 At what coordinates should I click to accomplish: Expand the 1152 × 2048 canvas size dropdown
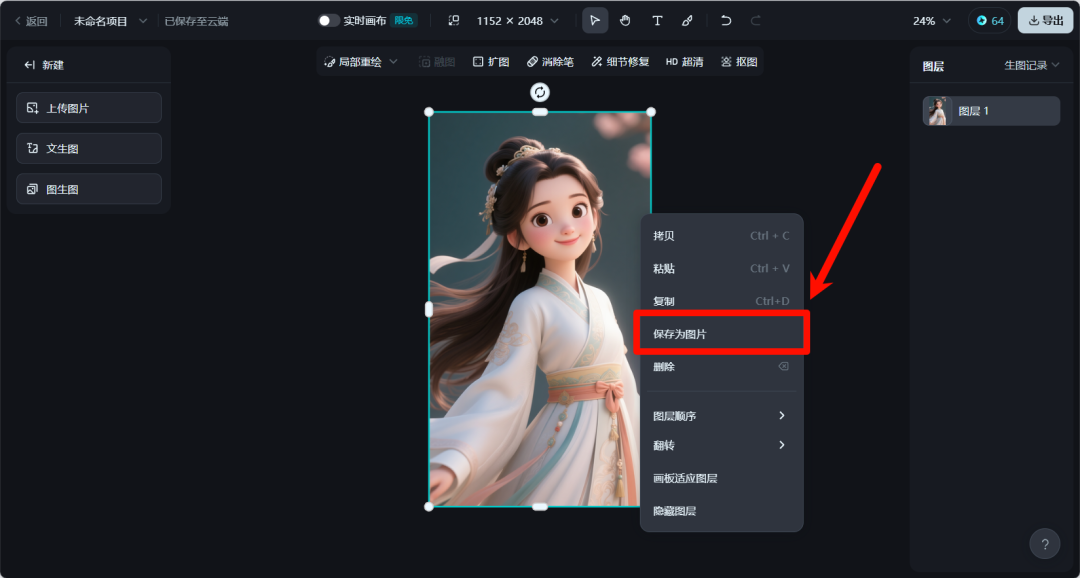517,21
